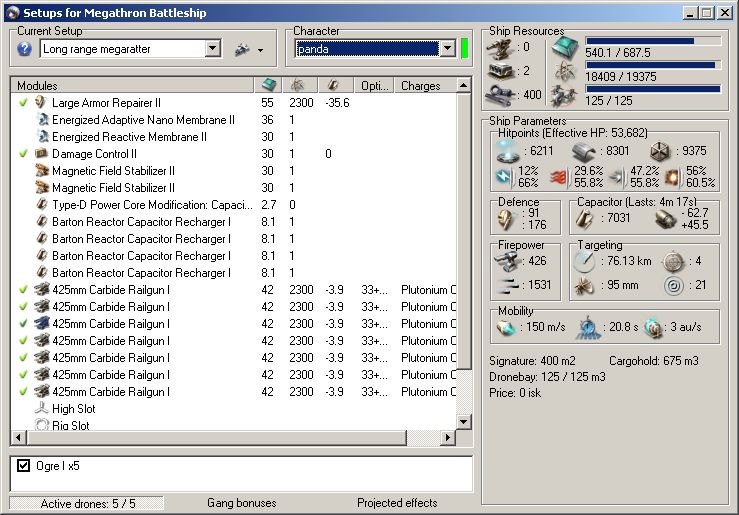The width and height of the screenshot is (739, 515).
Task: Click the blue help question mark icon
Action: click(25, 49)
